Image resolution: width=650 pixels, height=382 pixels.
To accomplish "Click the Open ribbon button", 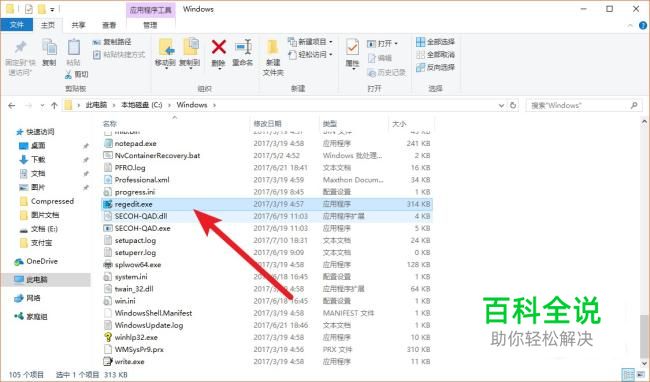I will [x=382, y=44].
